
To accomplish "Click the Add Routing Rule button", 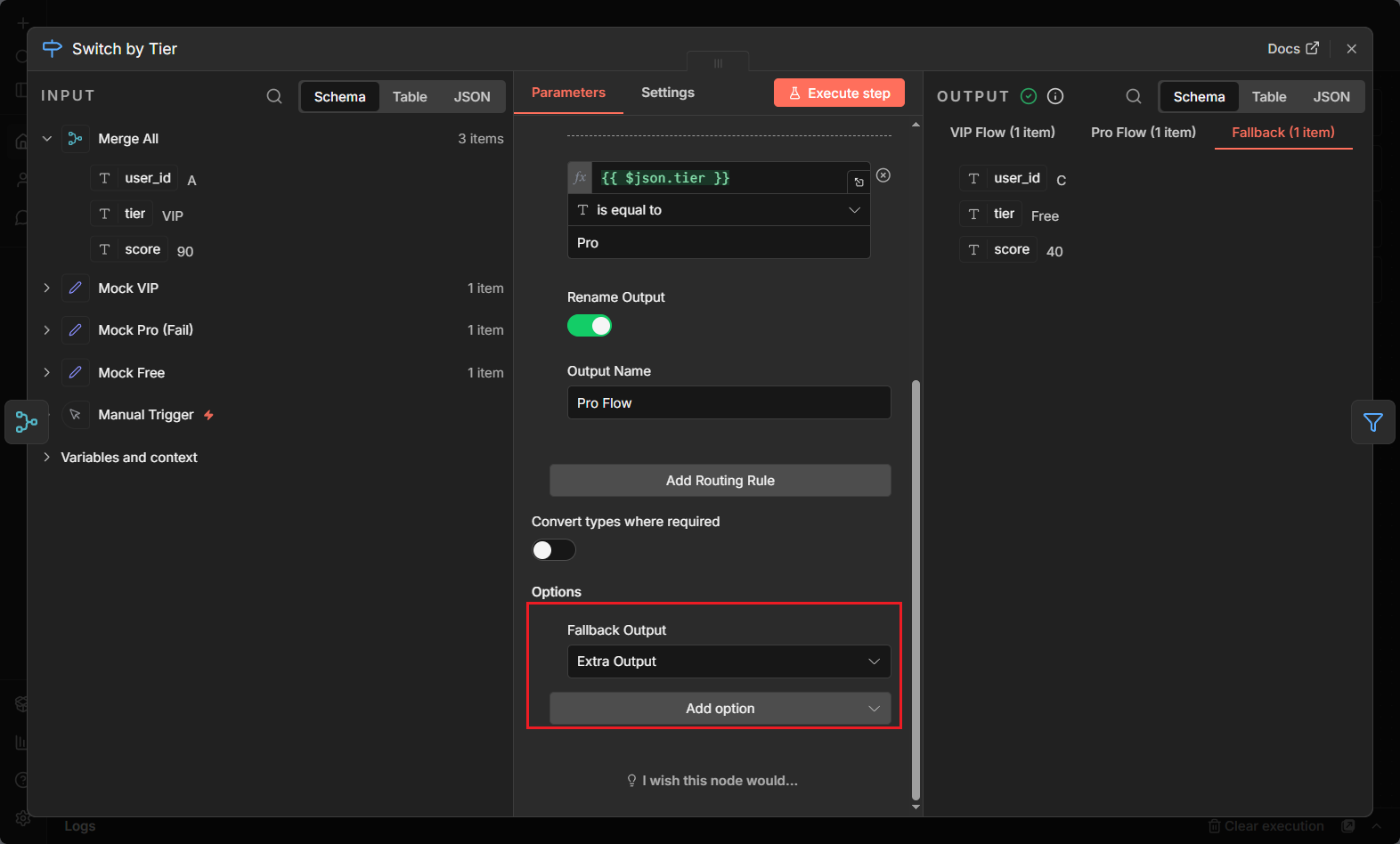I will click(720, 481).
